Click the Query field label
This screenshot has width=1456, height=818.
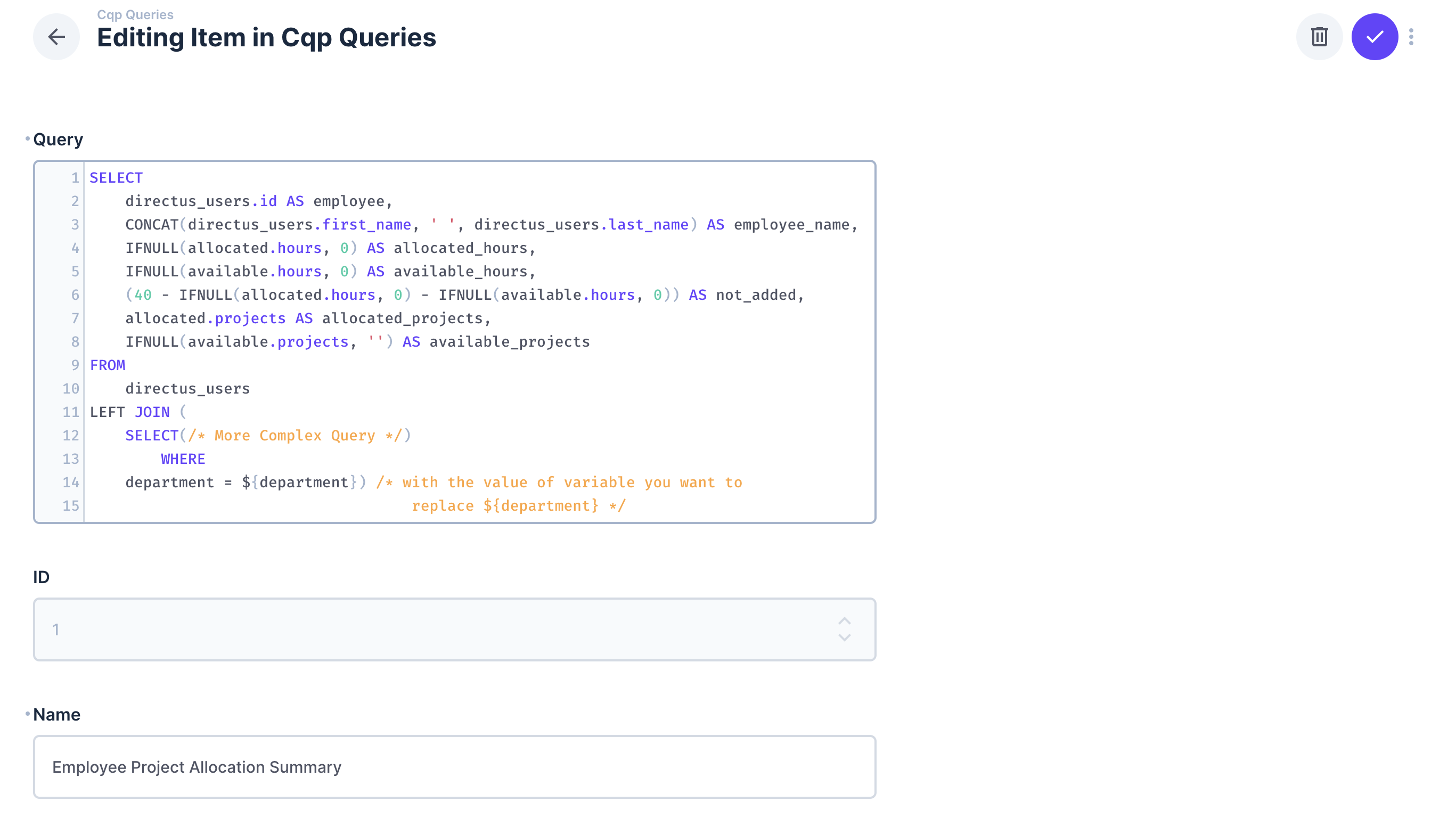click(x=58, y=140)
